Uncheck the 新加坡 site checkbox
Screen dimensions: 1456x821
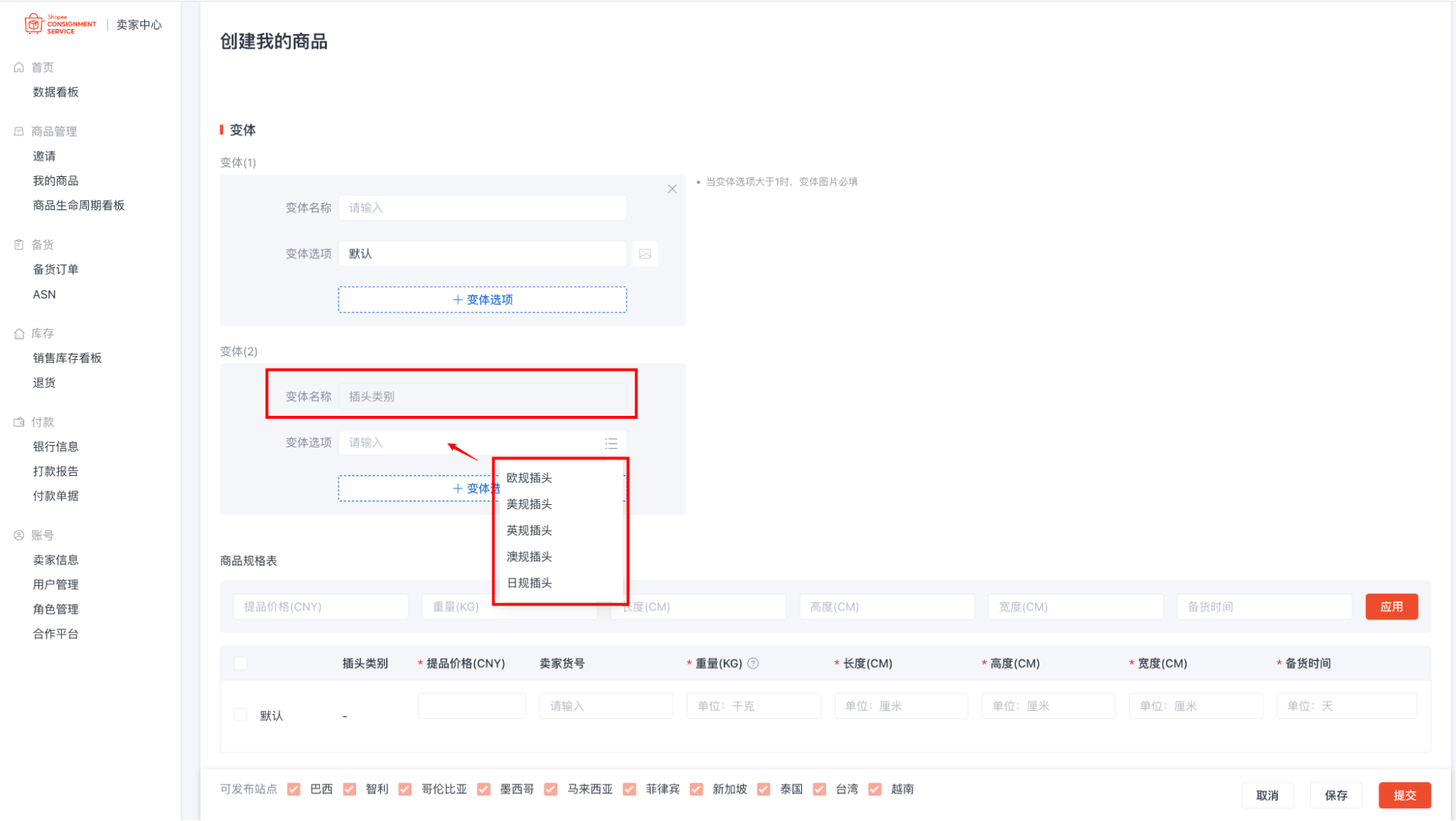pyautogui.click(x=697, y=790)
